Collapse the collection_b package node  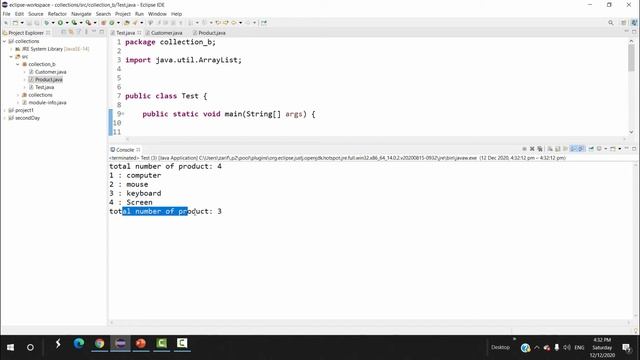pos(18,64)
